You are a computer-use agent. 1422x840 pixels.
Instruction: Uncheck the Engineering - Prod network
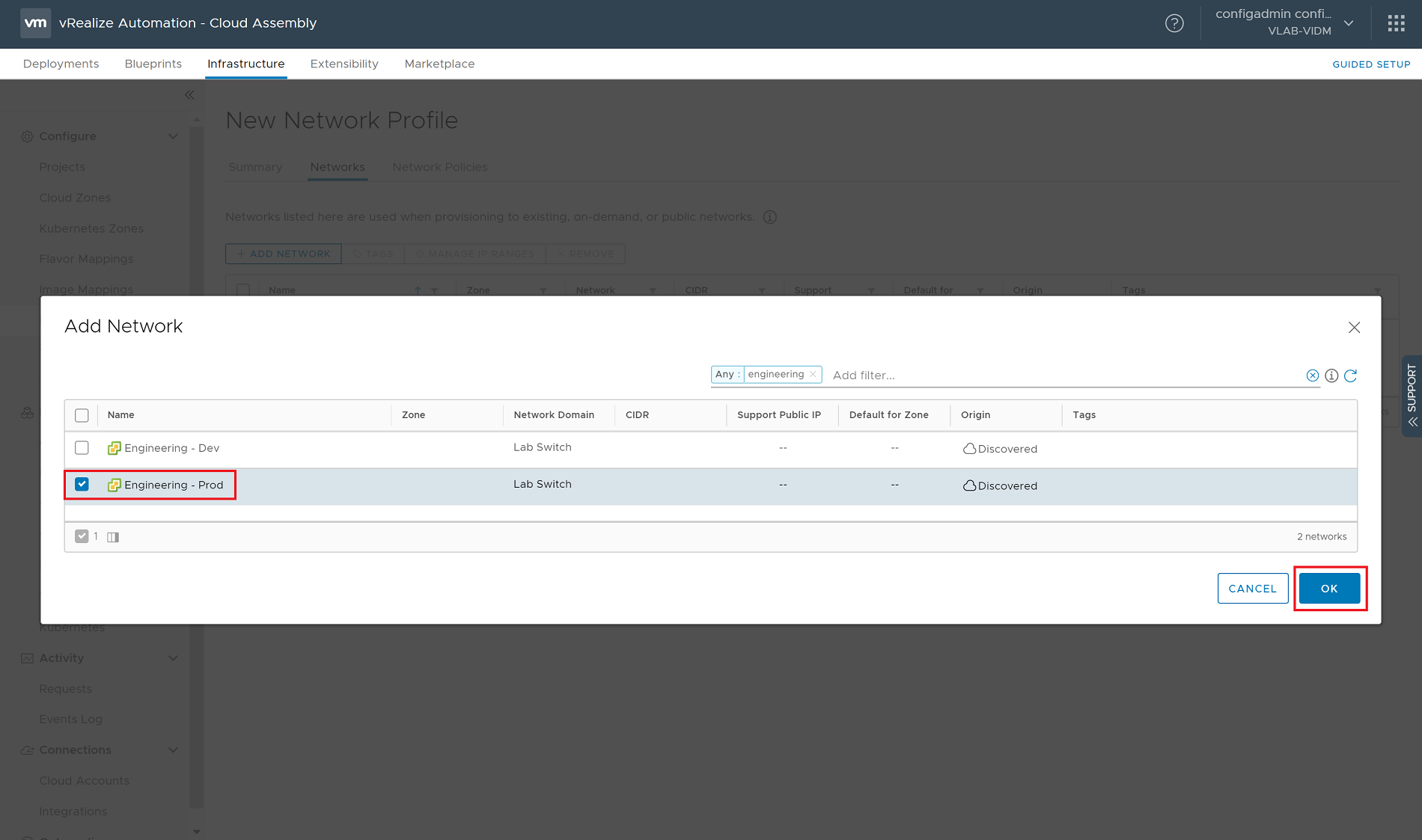[82, 484]
